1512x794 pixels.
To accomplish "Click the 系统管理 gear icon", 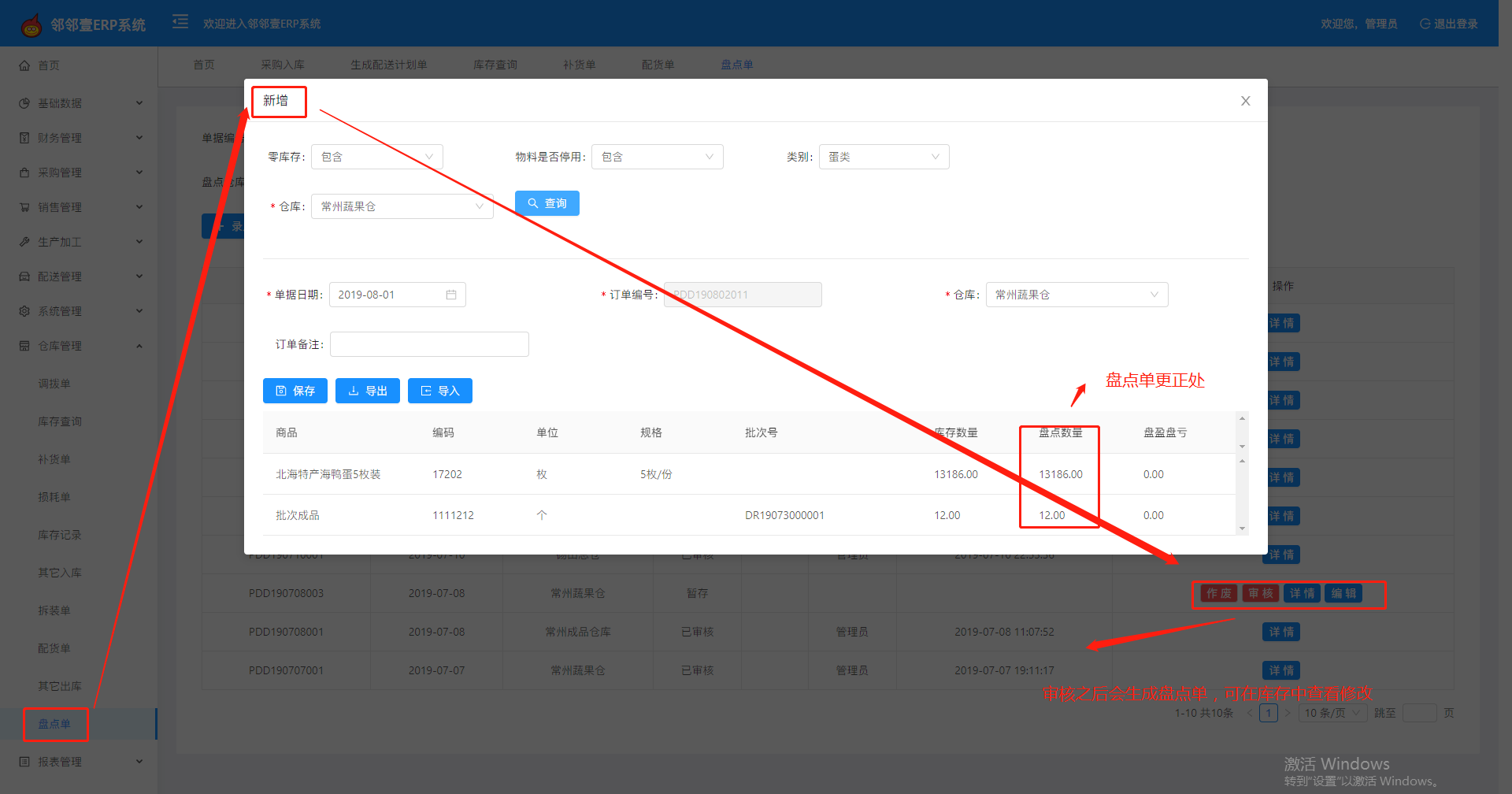I will tap(24, 311).
